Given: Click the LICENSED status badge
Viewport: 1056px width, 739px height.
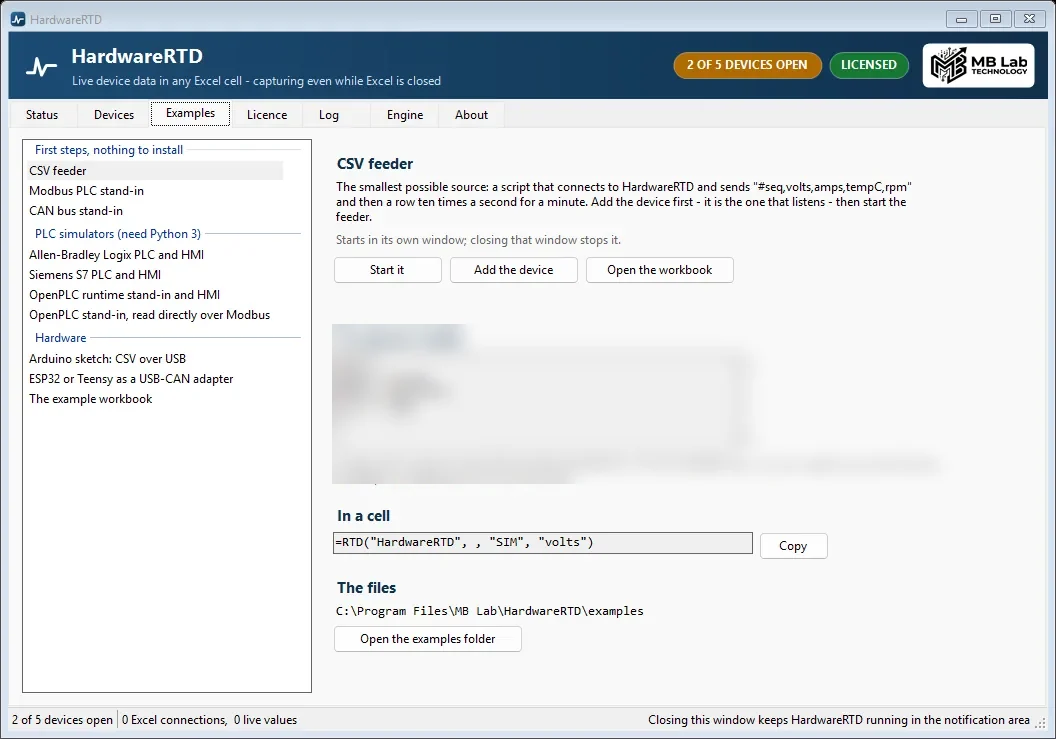Looking at the screenshot, I should [869, 65].
